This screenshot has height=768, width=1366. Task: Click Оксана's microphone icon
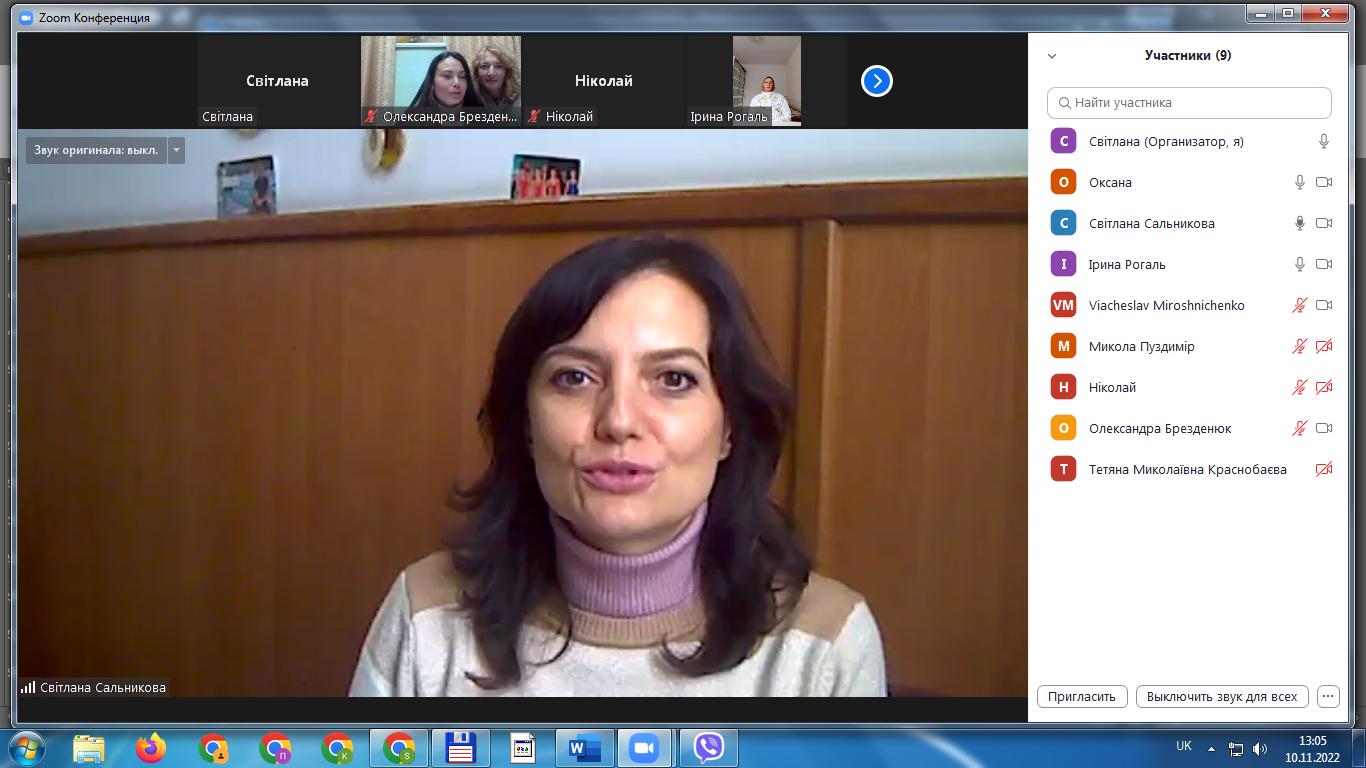pos(1299,182)
